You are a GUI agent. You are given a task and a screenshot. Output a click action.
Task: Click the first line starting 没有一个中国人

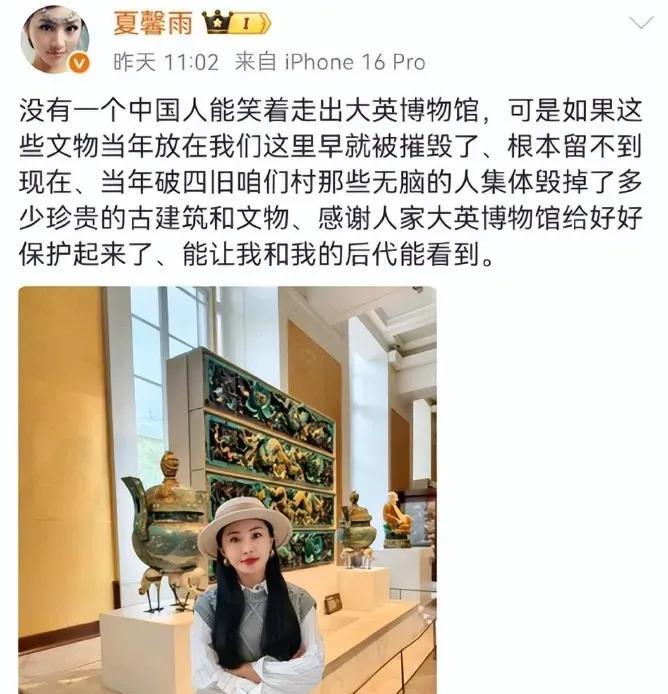click(x=331, y=111)
